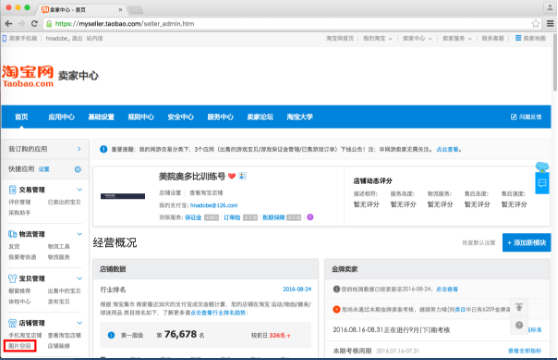Reload the page with the refresh icon
This screenshot has width=558, height=360.
[x=34, y=23]
